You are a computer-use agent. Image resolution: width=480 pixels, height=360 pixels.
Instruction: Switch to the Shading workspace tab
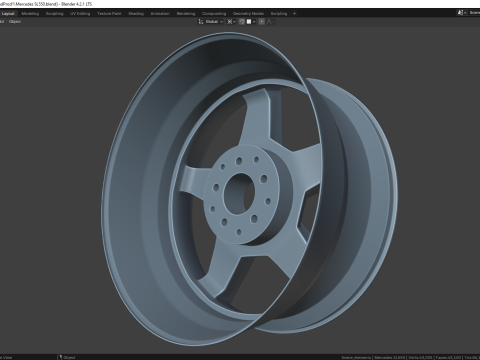point(136,14)
